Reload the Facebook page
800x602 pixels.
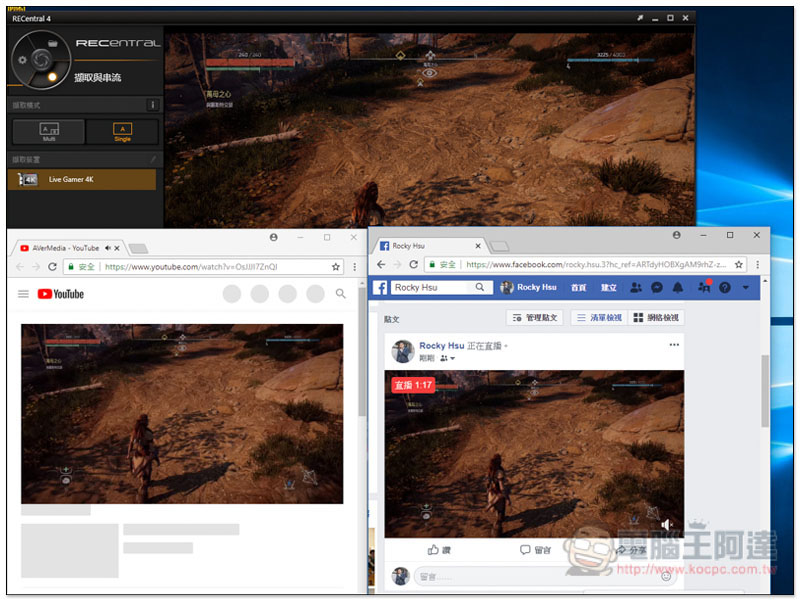pos(414,264)
